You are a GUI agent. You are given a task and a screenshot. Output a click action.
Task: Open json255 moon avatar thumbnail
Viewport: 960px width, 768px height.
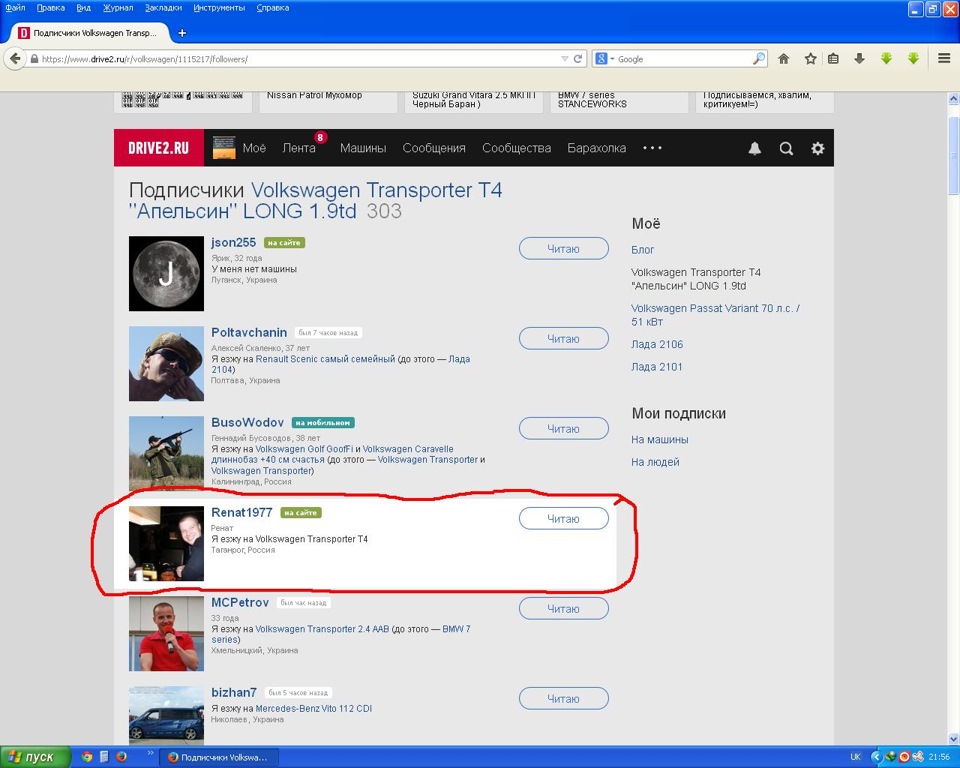167,274
